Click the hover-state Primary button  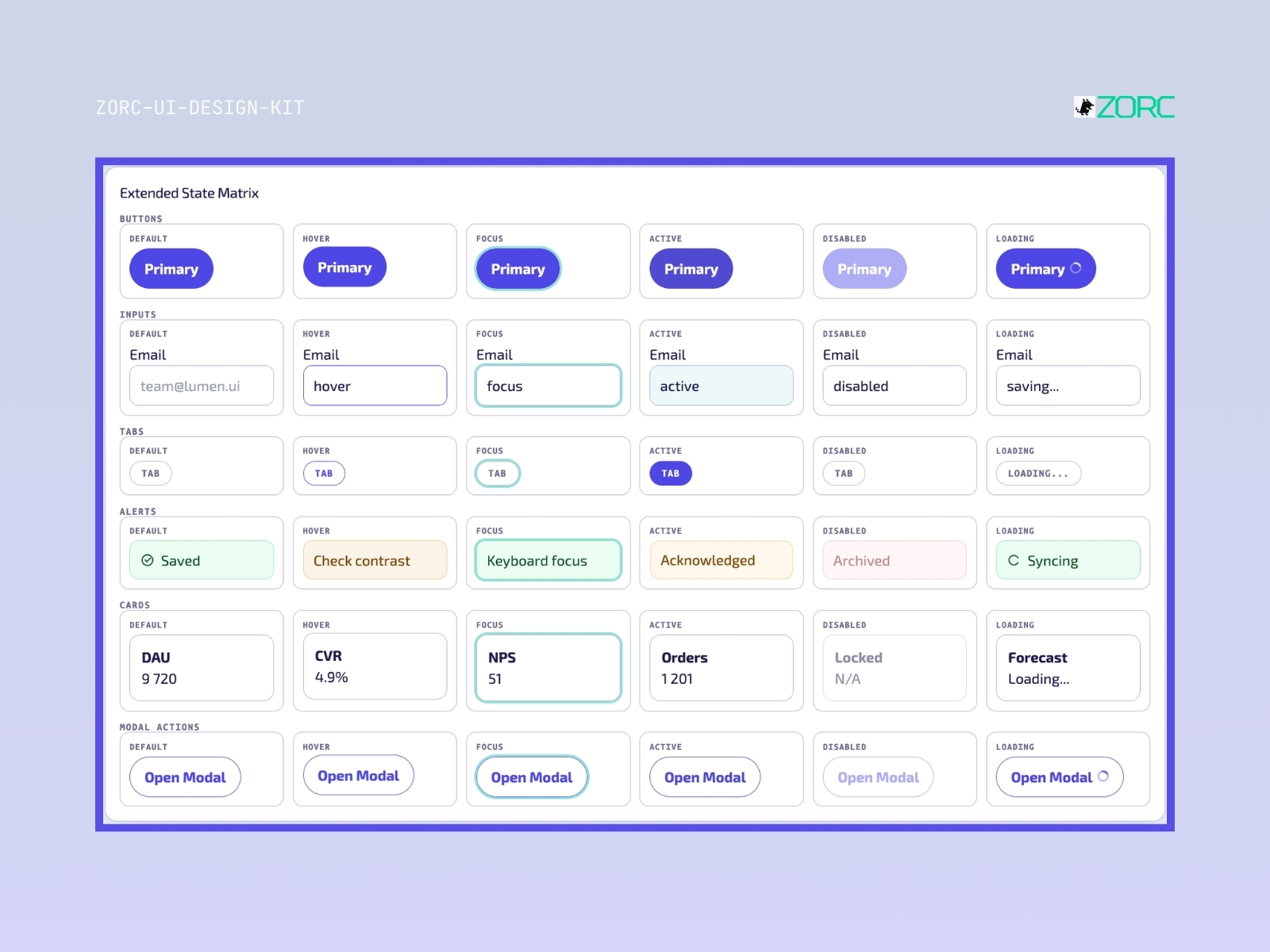pyautogui.click(x=344, y=267)
